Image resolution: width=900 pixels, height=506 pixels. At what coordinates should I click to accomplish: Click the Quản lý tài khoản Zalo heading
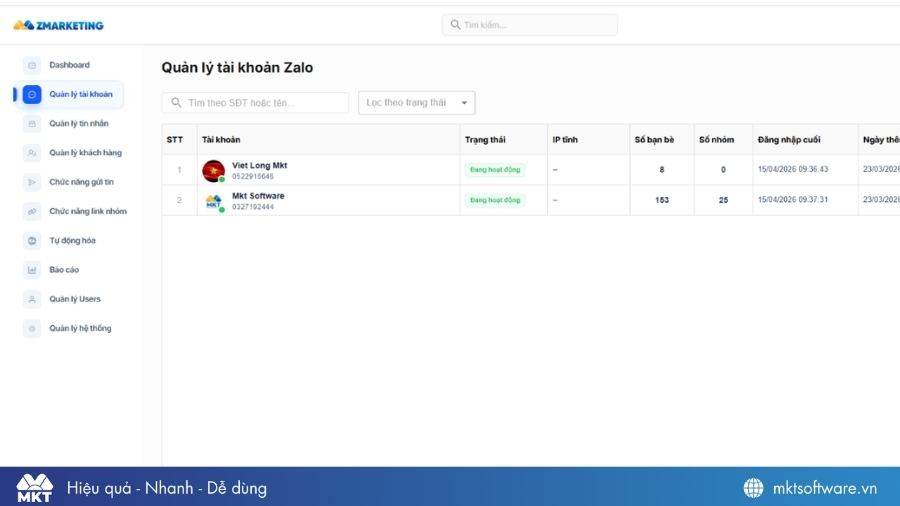coord(237,68)
